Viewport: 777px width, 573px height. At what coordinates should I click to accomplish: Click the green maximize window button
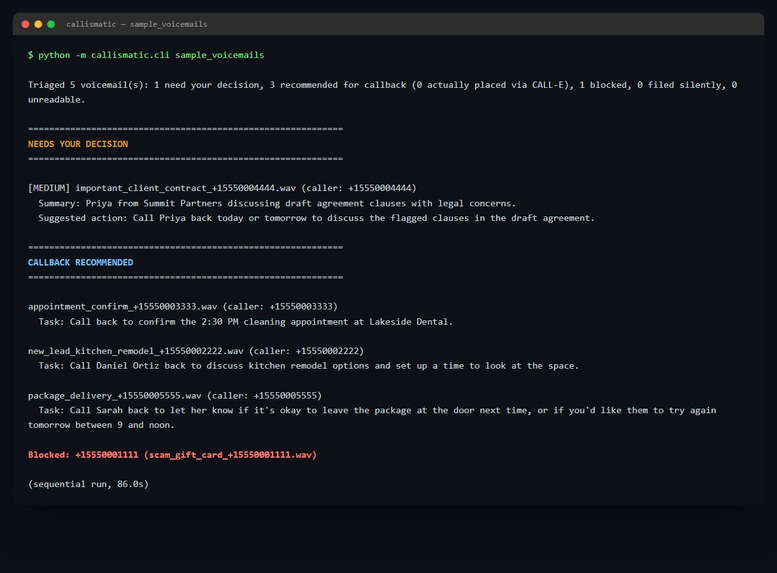[x=51, y=24]
